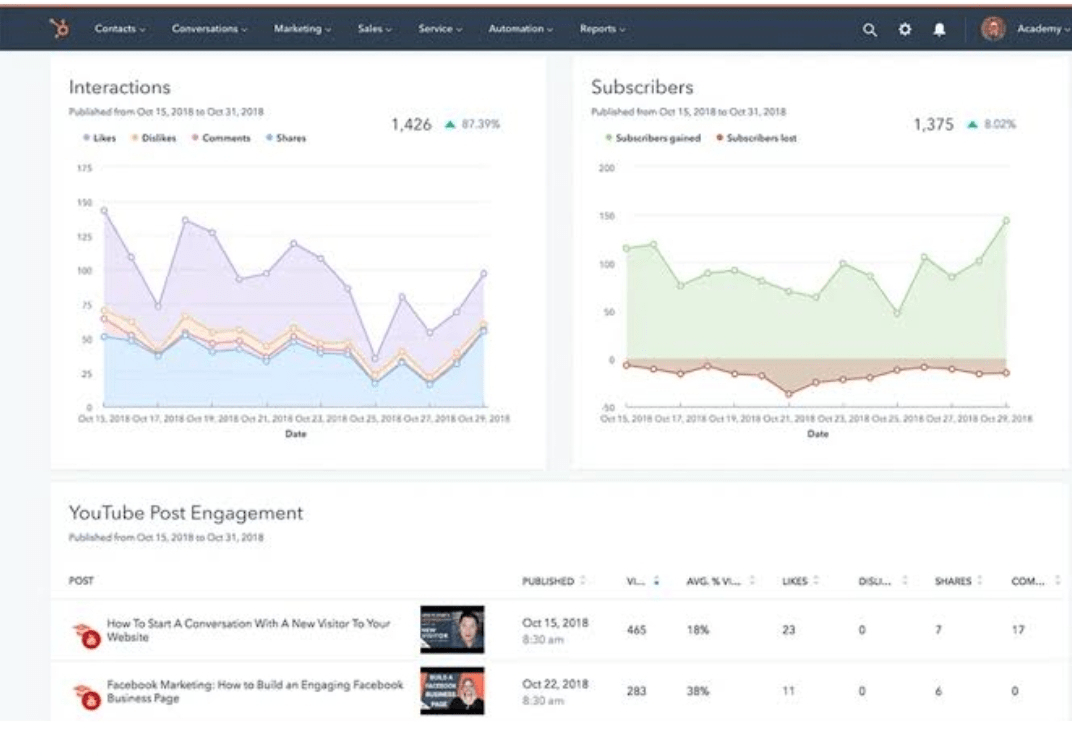Screen dimensions: 1072x756
Task: Open the How To Start A Conversation post link
Action: pos(250,630)
